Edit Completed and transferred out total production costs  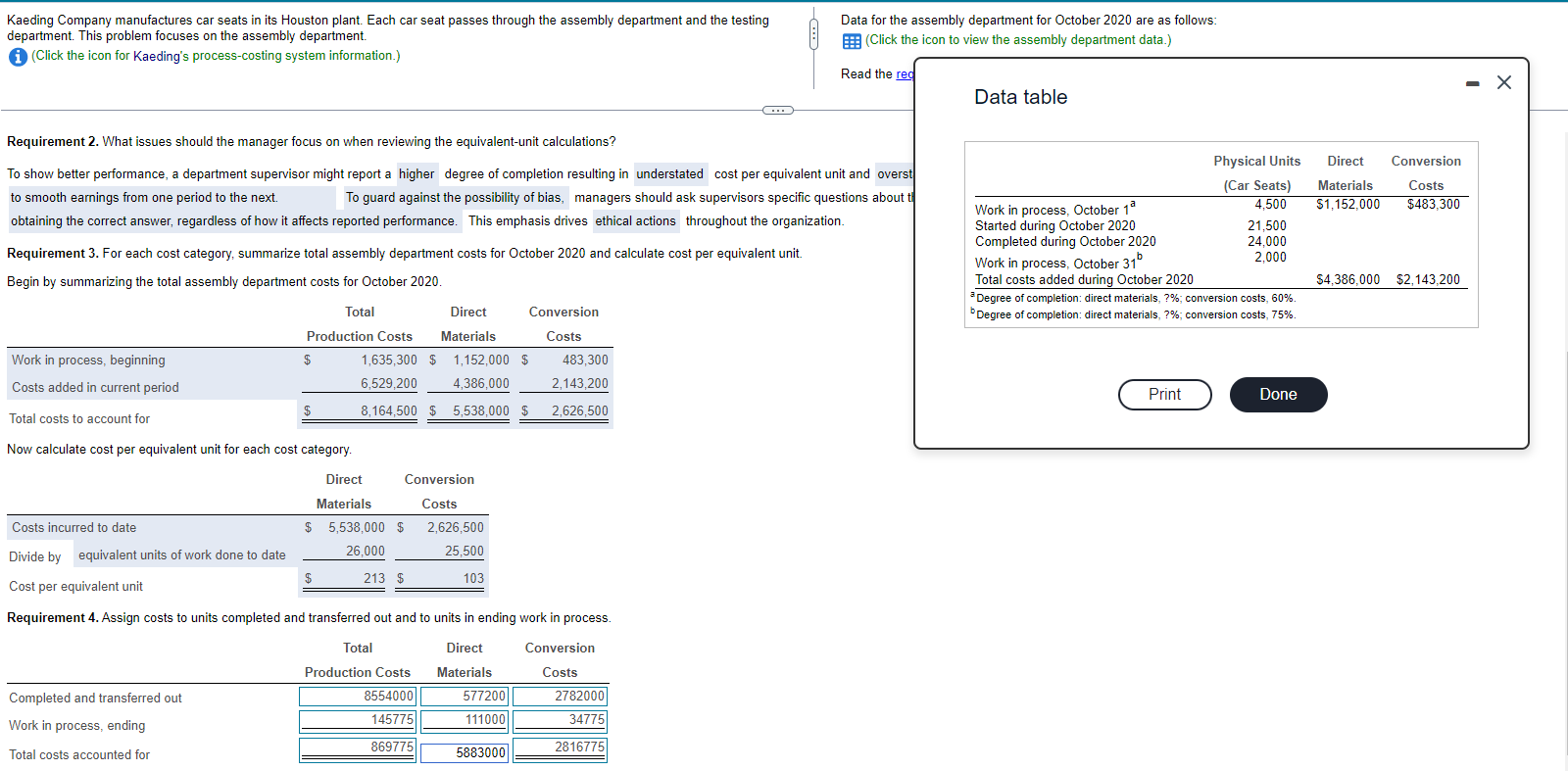[x=358, y=697]
